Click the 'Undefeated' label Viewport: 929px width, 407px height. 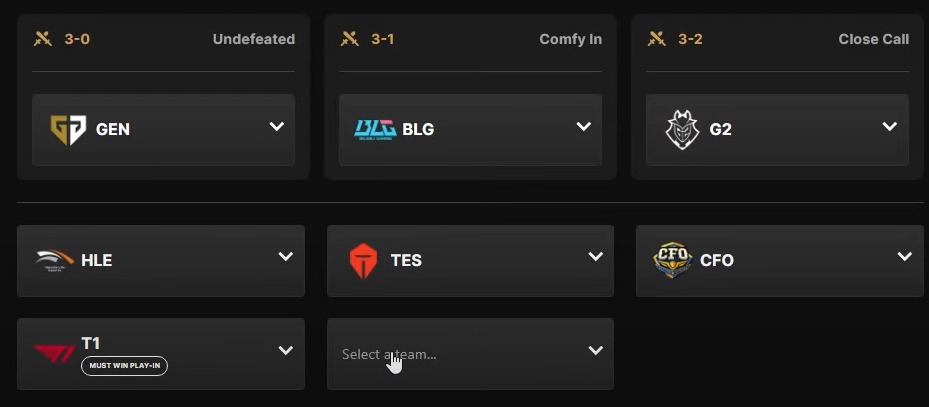253,39
